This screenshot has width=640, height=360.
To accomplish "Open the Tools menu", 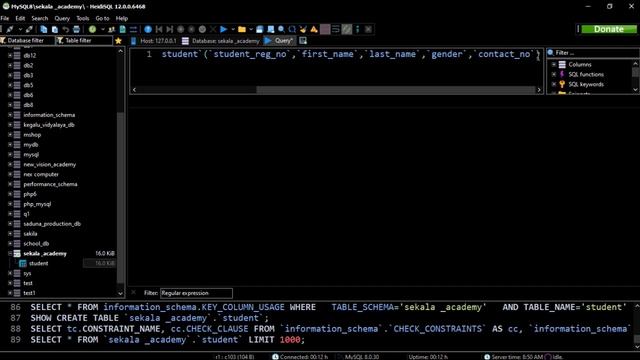I will point(82,18).
